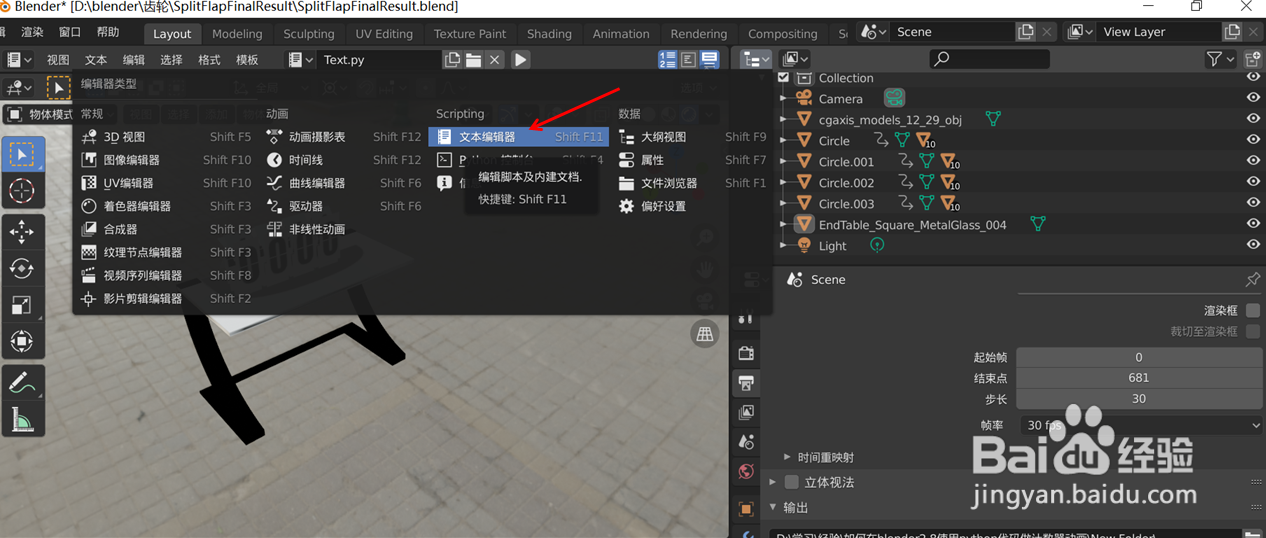Image resolution: width=1266 pixels, height=538 pixels.
Task: Click the new text copy icon beside Text.py
Action: tap(453, 60)
